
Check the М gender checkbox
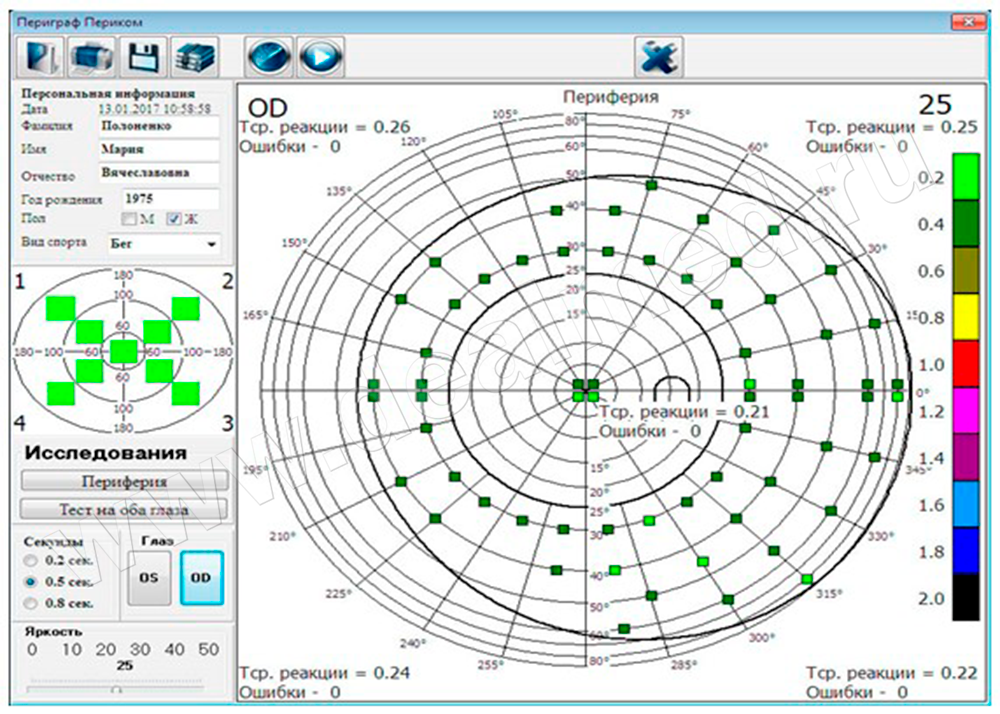click(x=129, y=219)
